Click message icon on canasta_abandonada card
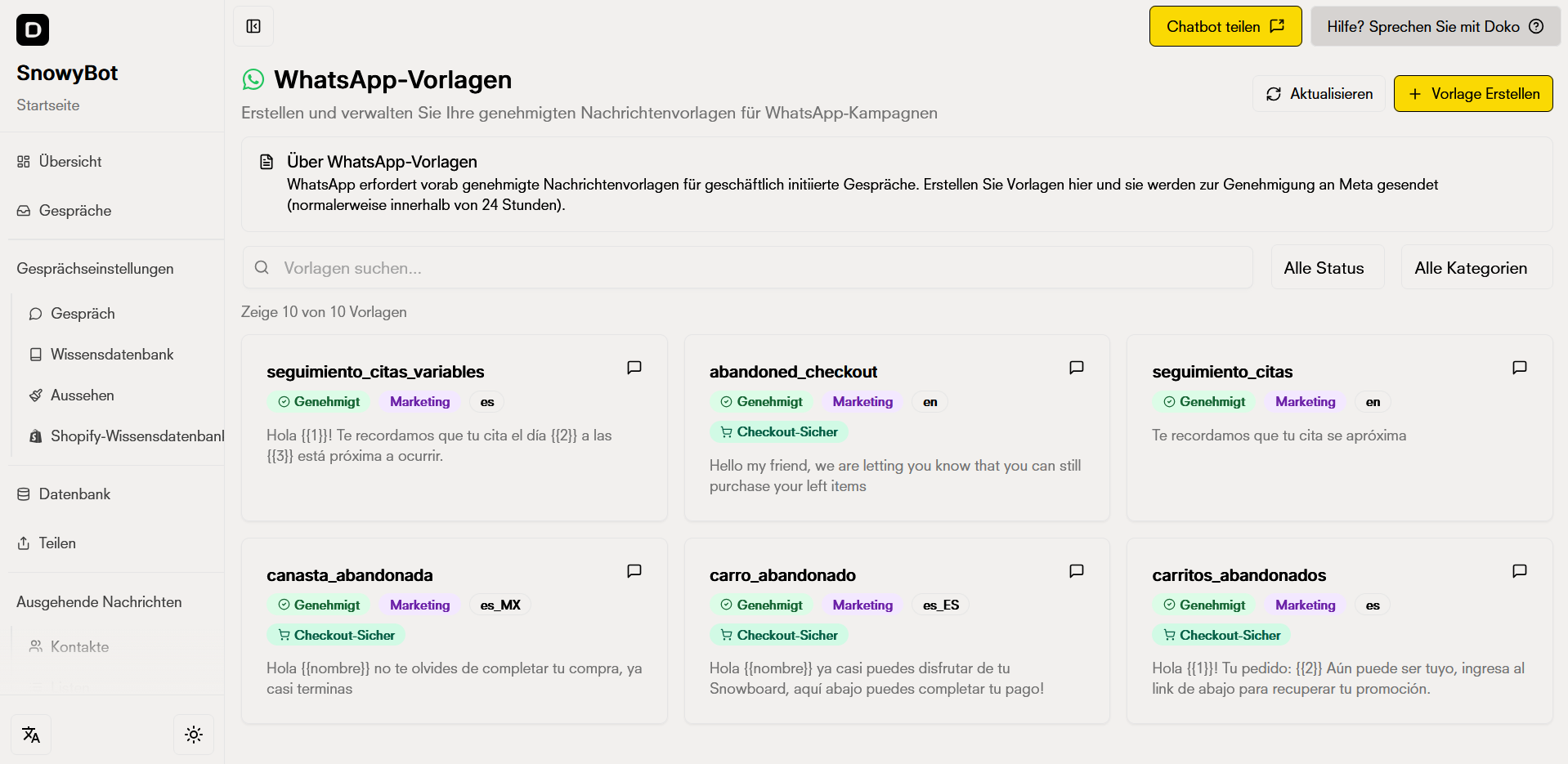Image resolution: width=1568 pixels, height=764 pixels. click(634, 571)
